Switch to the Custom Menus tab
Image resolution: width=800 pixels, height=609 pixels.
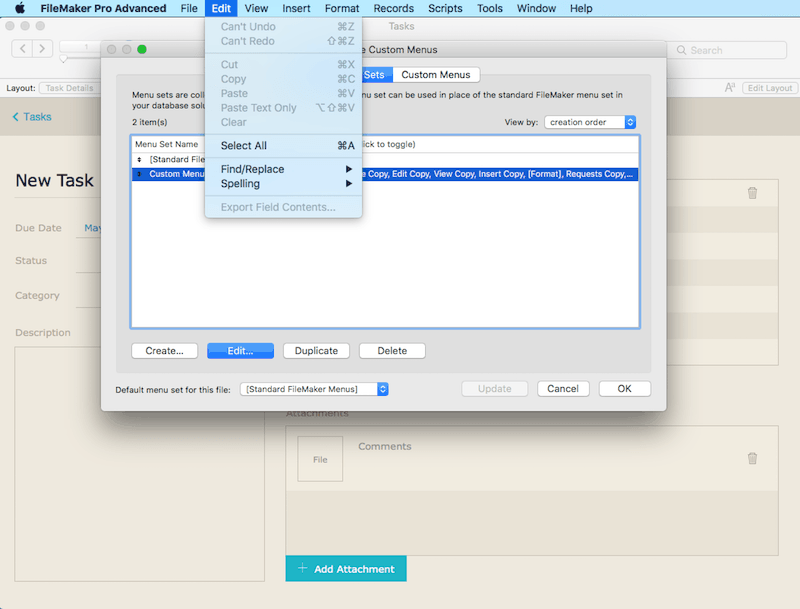(x=436, y=74)
